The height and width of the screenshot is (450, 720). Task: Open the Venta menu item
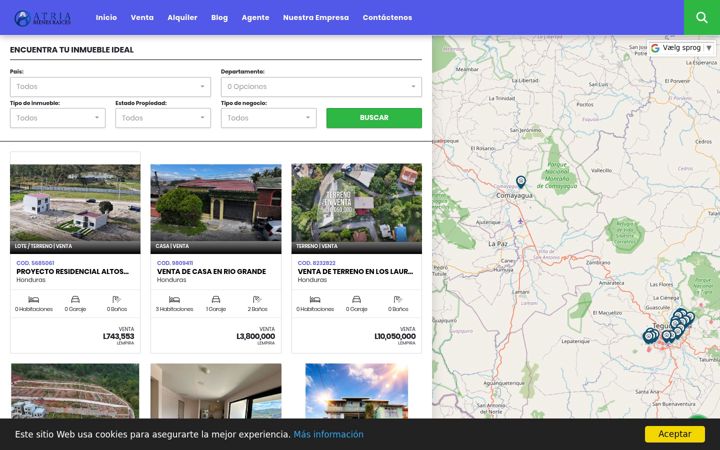tap(142, 17)
